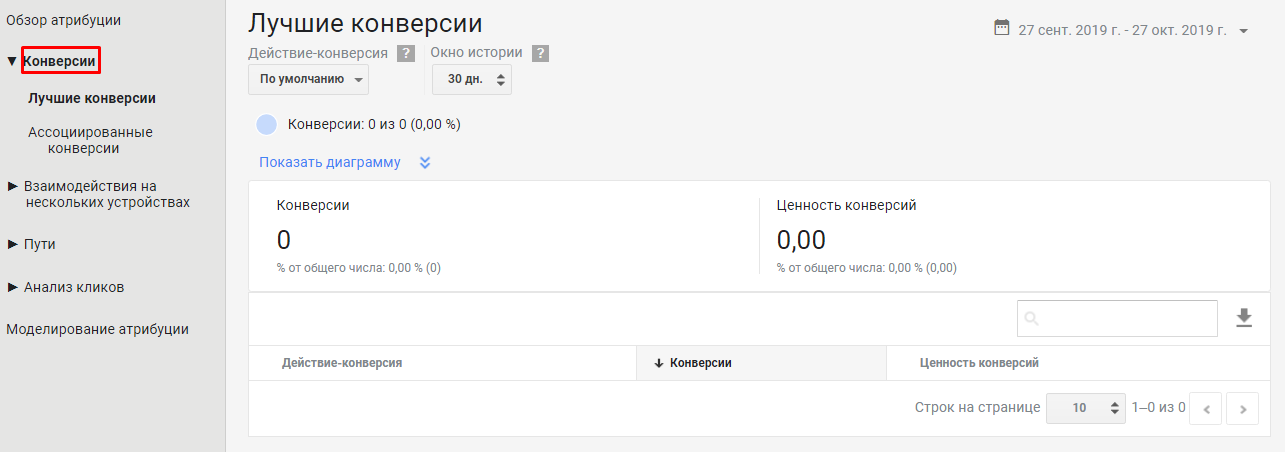1285x452 pixels.
Task: Collapse the Конверсии sidebar section
Action: pyautogui.click(x=12, y=62)
